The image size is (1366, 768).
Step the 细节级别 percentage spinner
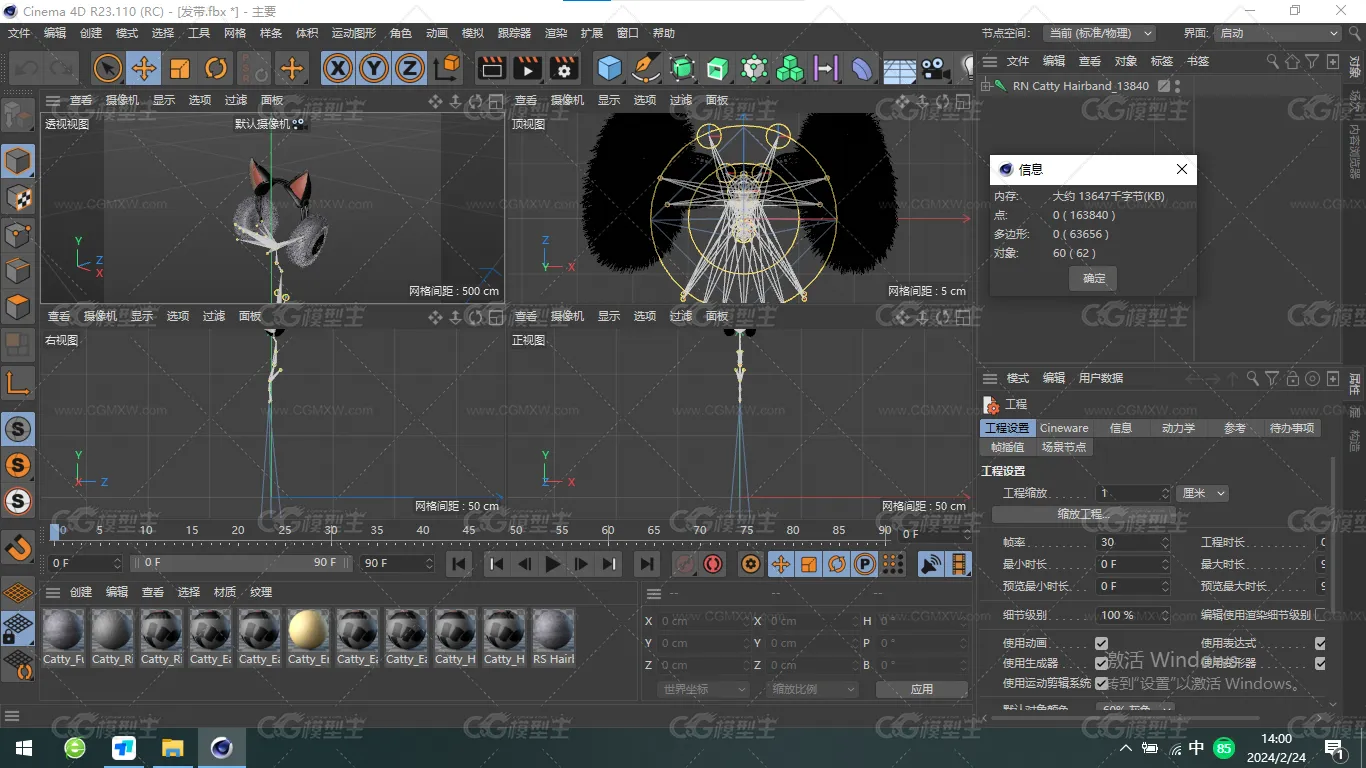point(1165,614)
